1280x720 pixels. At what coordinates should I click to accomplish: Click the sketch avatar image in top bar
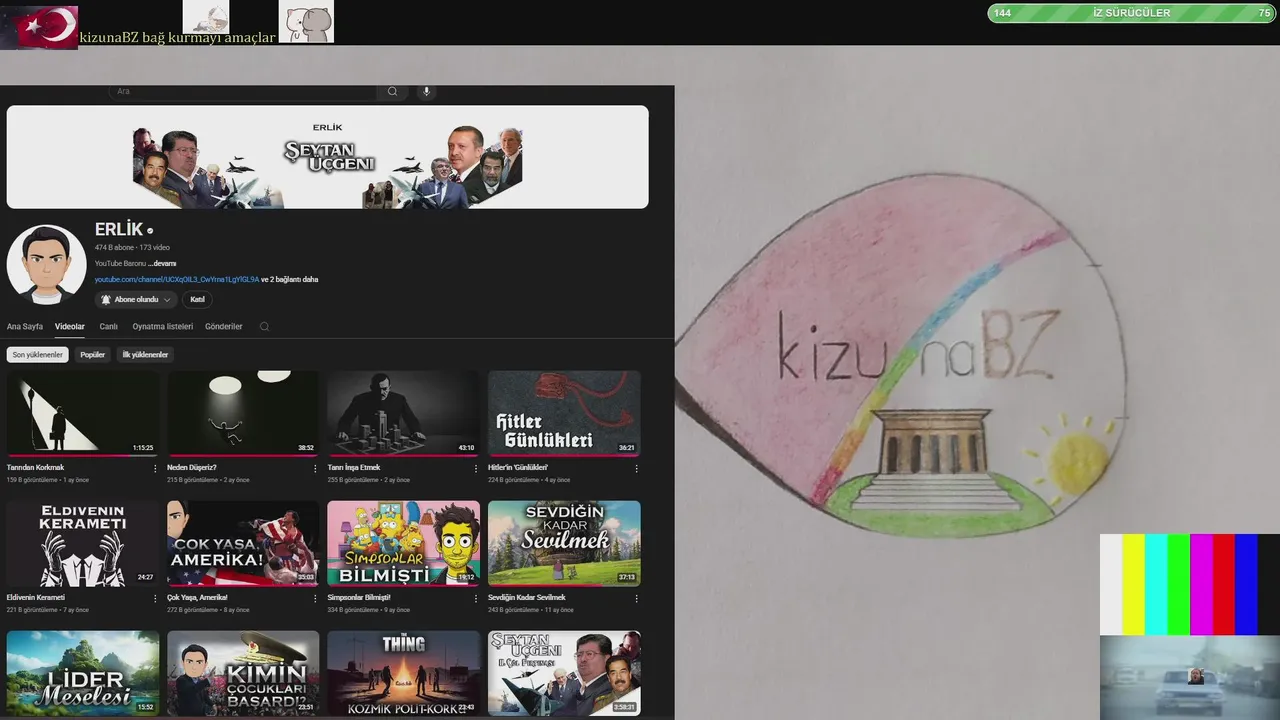click(x=206, y=18)
